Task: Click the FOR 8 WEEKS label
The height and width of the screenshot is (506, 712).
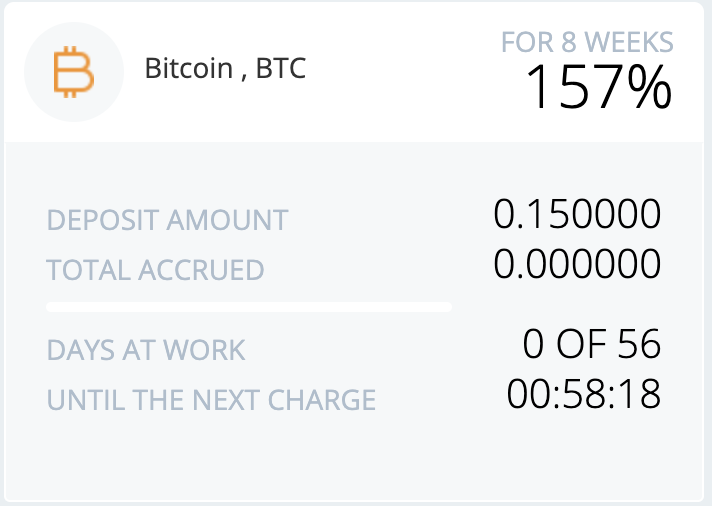Action: point(587,42)
